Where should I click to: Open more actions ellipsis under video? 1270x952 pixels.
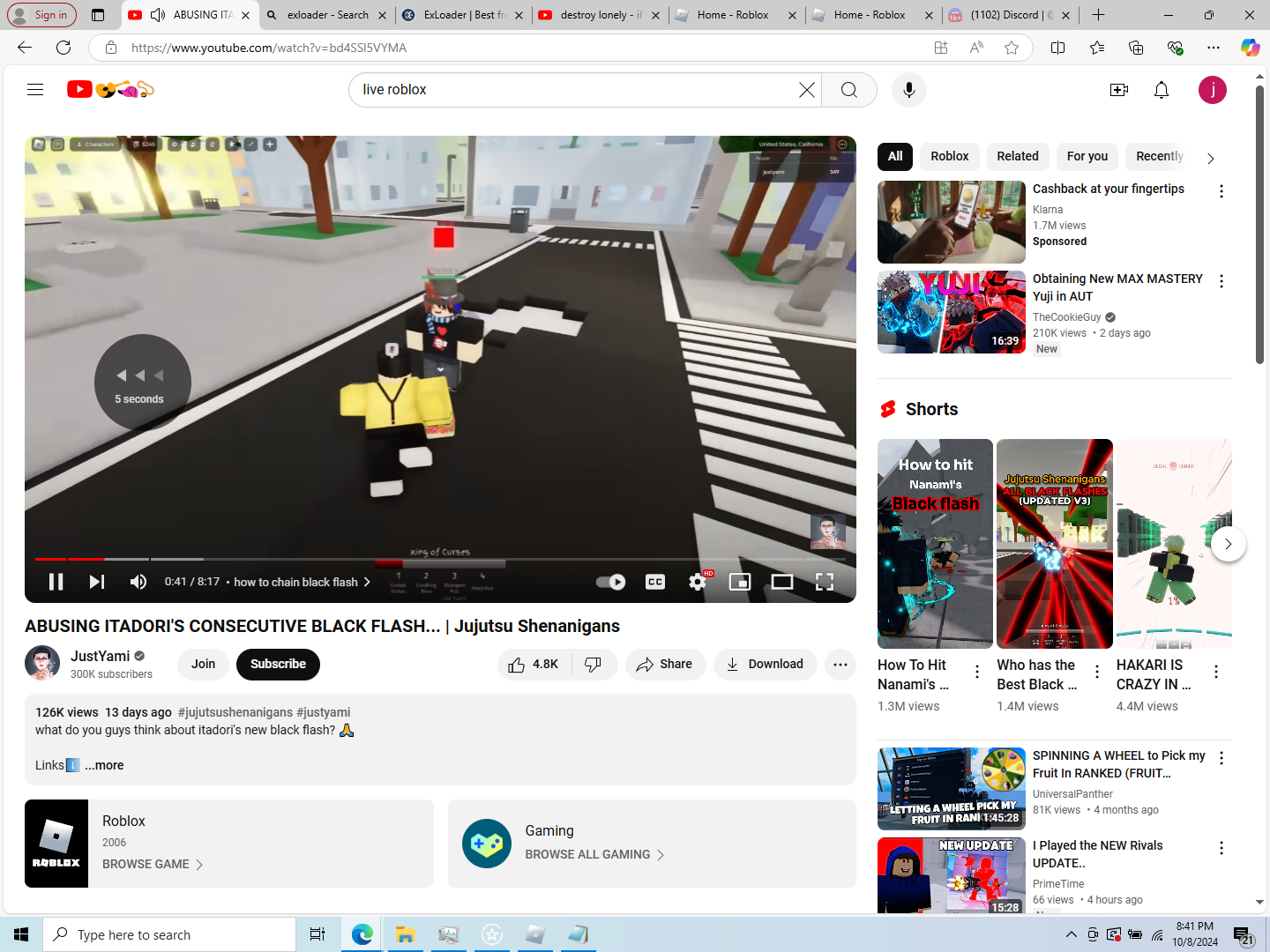pyautogui.click(x=840, y=665)
